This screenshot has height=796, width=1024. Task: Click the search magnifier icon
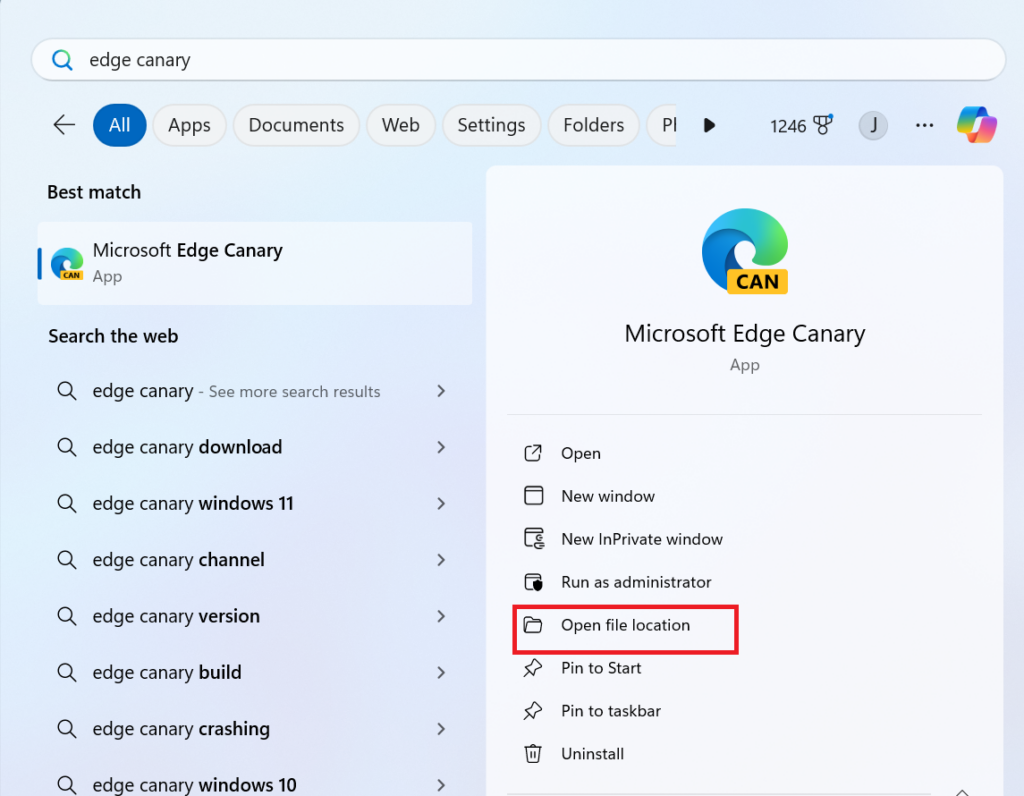(62, 59)
